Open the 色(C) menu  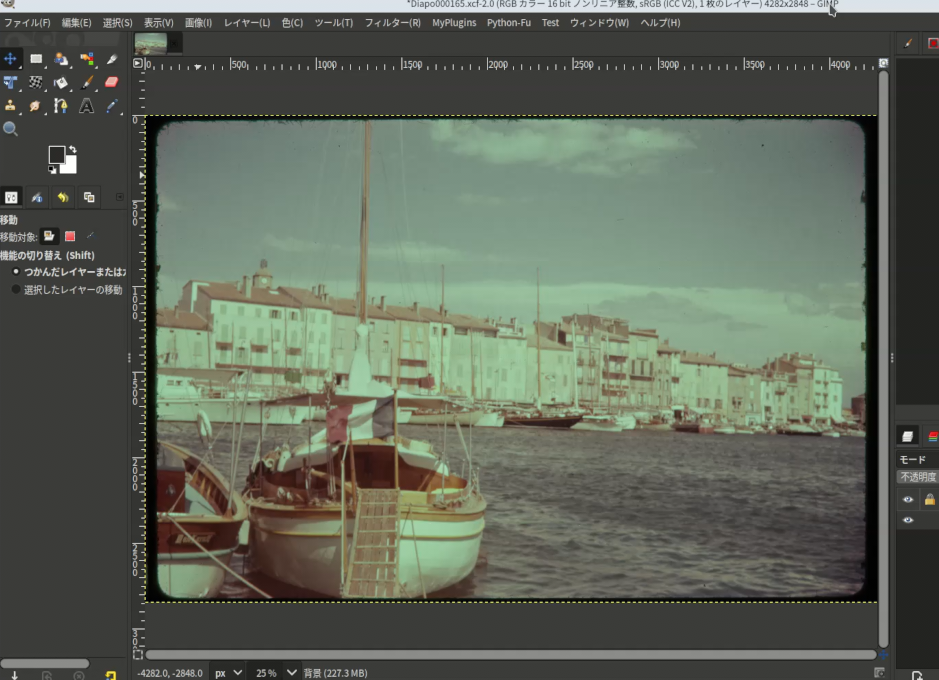(292, 23)
